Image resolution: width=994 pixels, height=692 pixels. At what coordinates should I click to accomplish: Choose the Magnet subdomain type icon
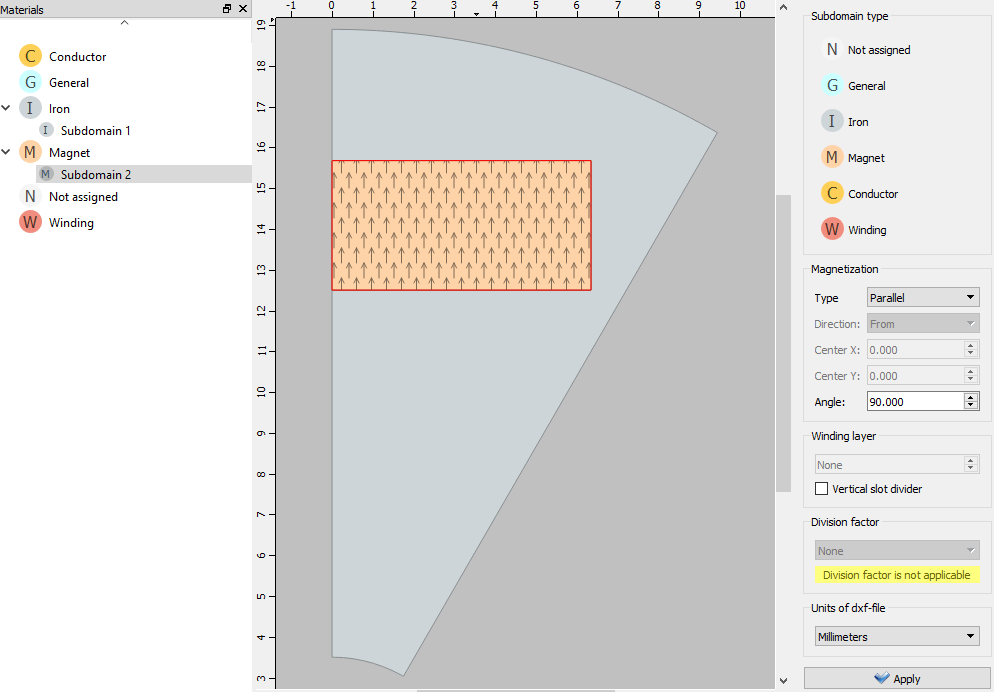[x=832, y=158]
